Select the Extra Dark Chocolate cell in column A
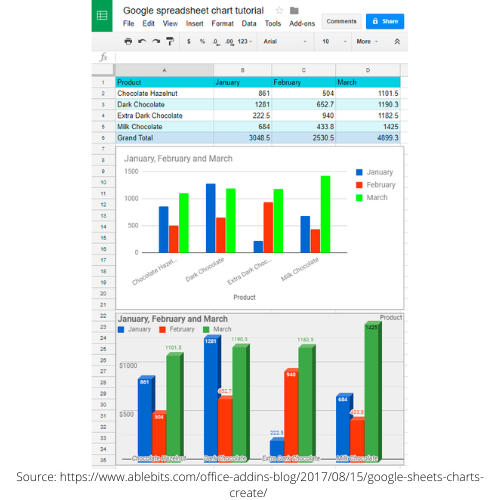This screenshot has width=500, height=500. (164, 116)
